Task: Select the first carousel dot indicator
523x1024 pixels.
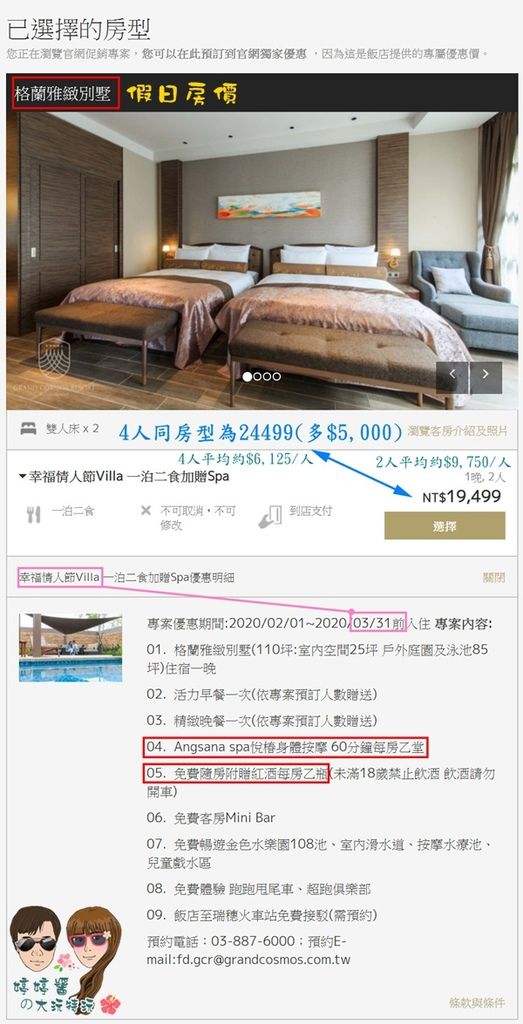Action: (x=247, y=376)
